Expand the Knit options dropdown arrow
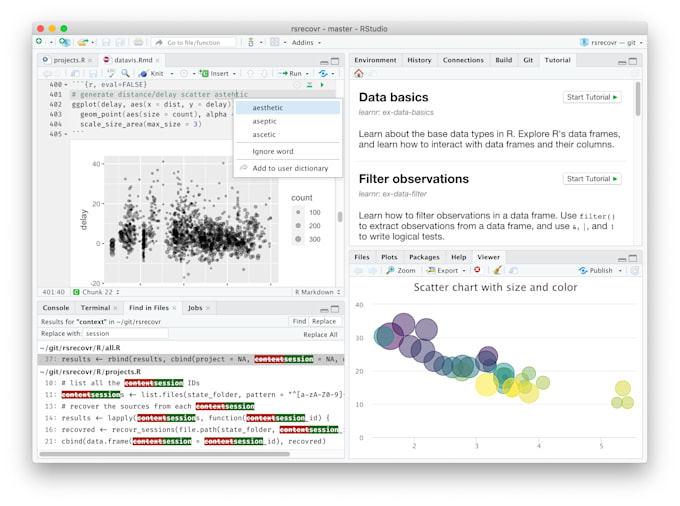 coord(172,74)
